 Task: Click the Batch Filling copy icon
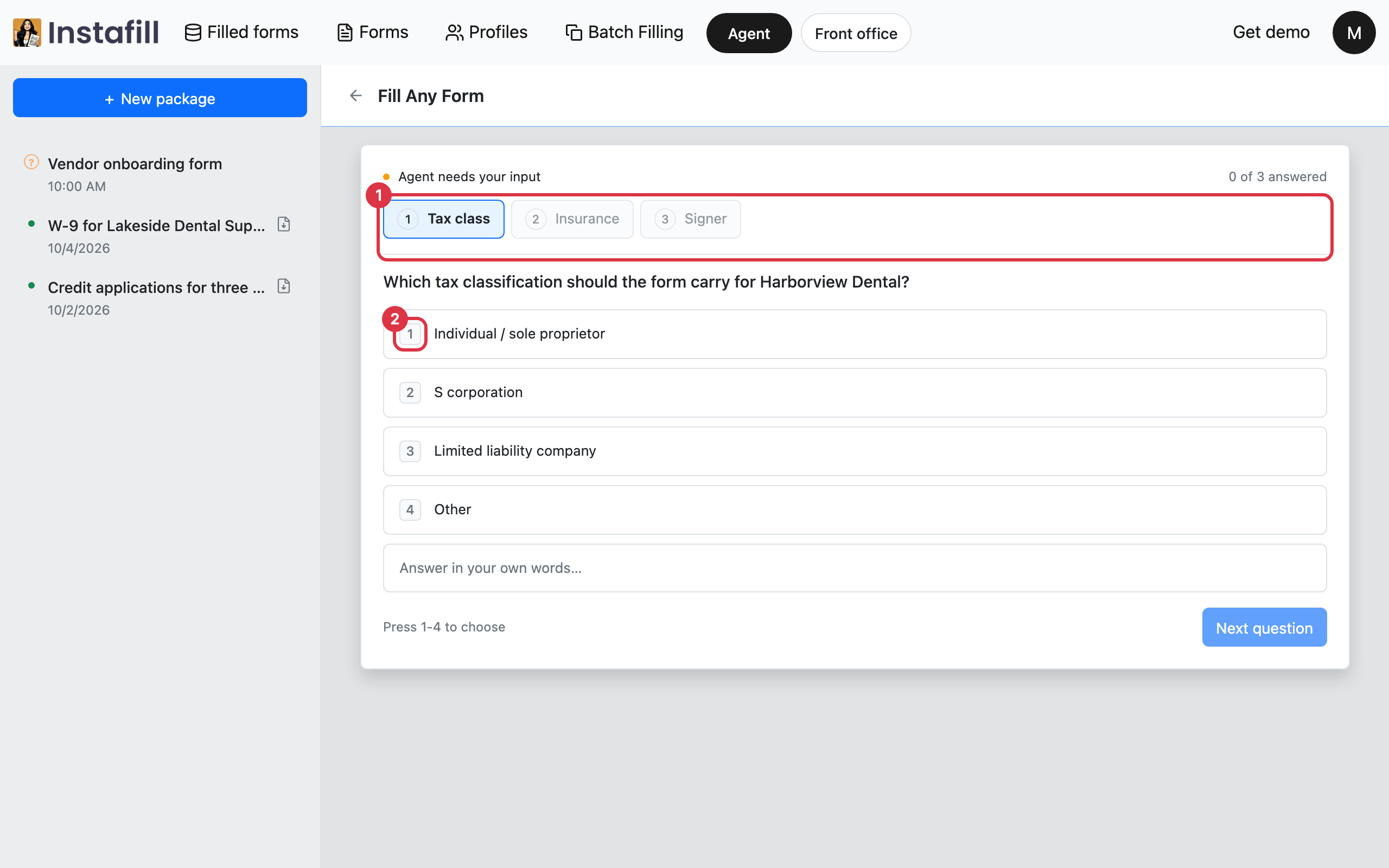(x=574, y=33)
